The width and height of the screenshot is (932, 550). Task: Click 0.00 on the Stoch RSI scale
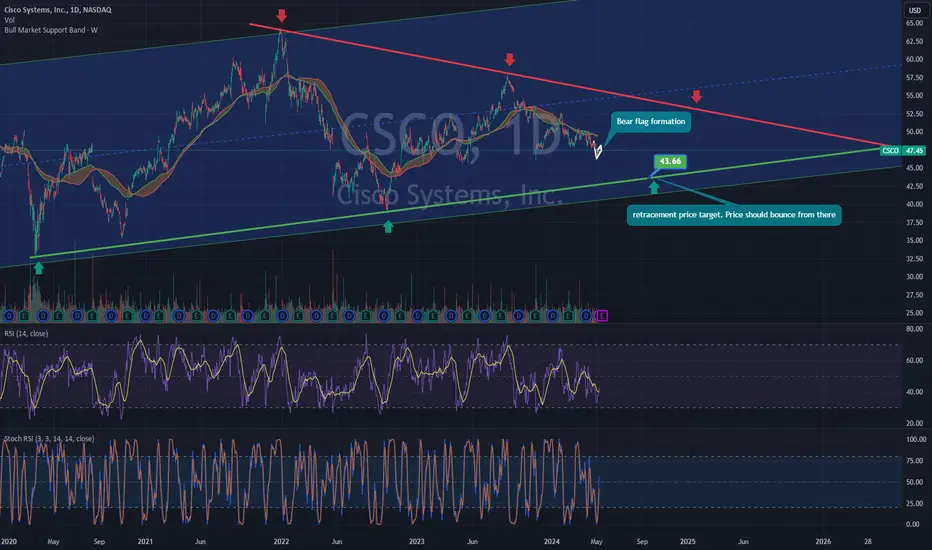[912, 524]
